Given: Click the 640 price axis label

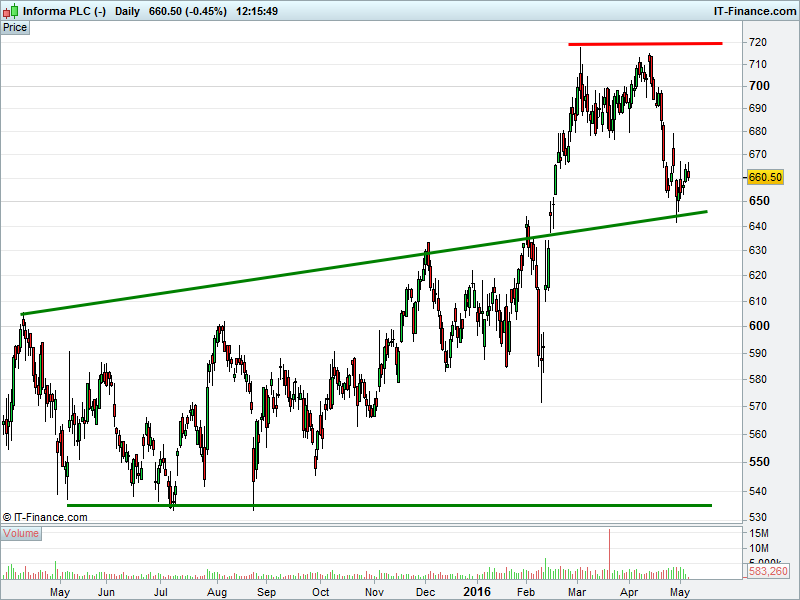Looking at the screenshot, I should pos(758,226).
